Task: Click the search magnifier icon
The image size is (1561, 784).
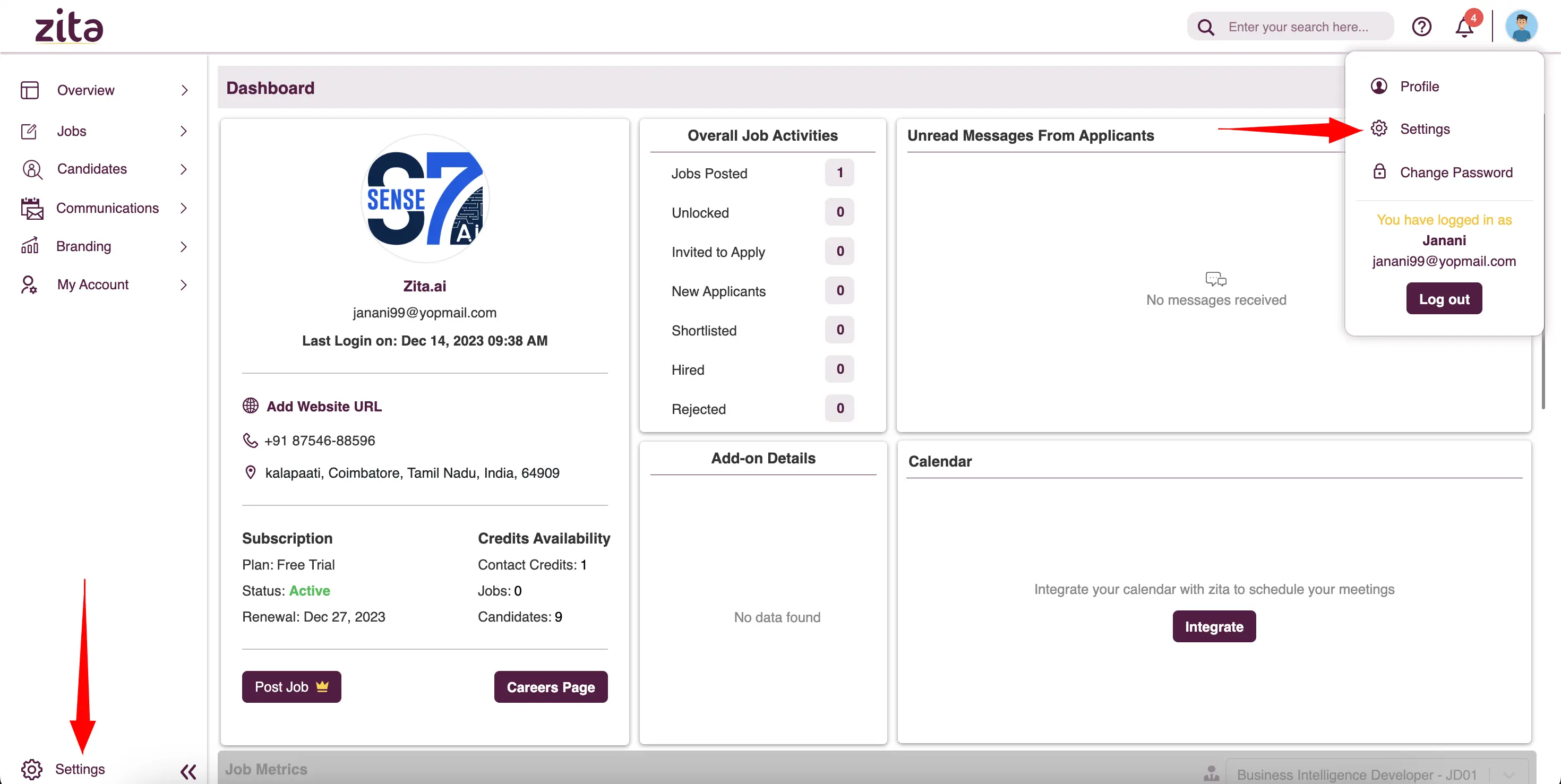Action: [1206, 27]
